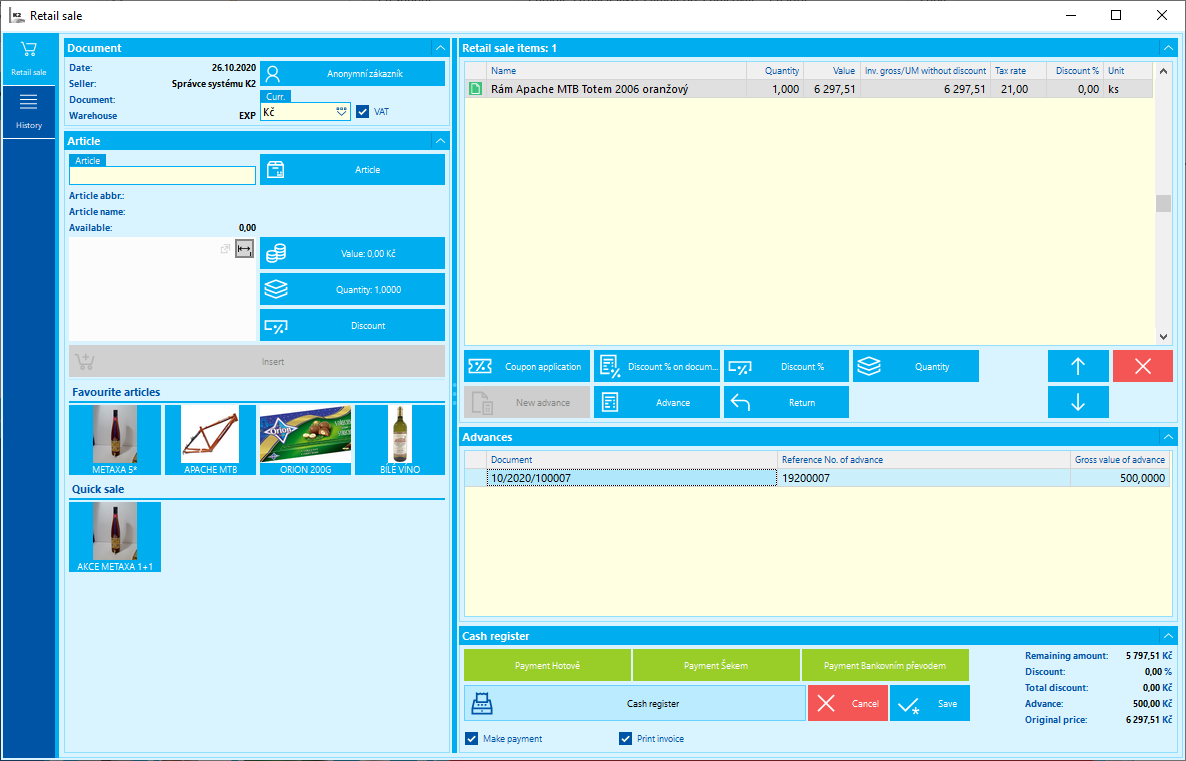The height and width of the screenshot is (761, 1186).
Task: Set Value 0,00 Kč button
Action: (352, 253)
